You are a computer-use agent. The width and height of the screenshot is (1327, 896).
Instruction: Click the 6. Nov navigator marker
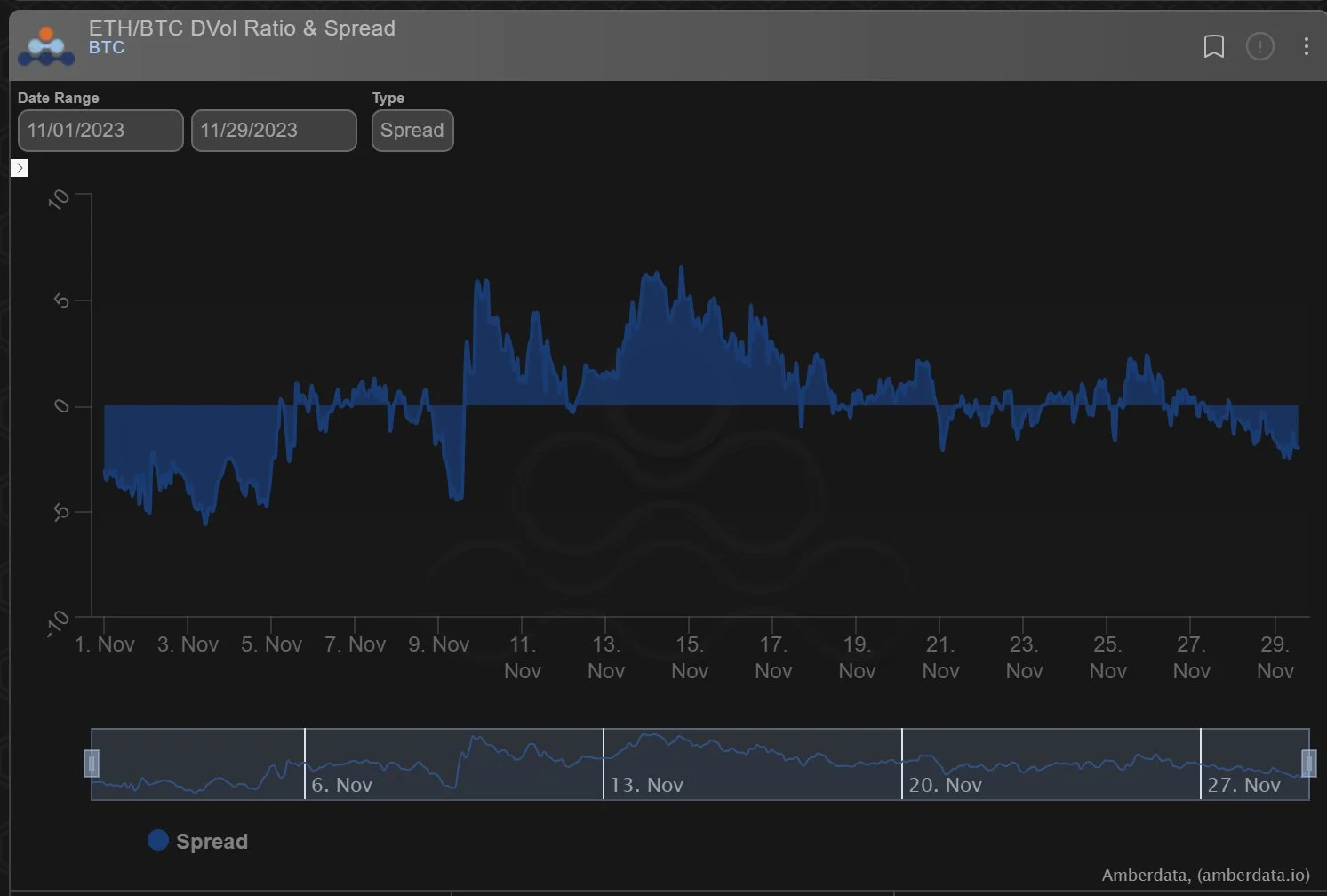341,785
